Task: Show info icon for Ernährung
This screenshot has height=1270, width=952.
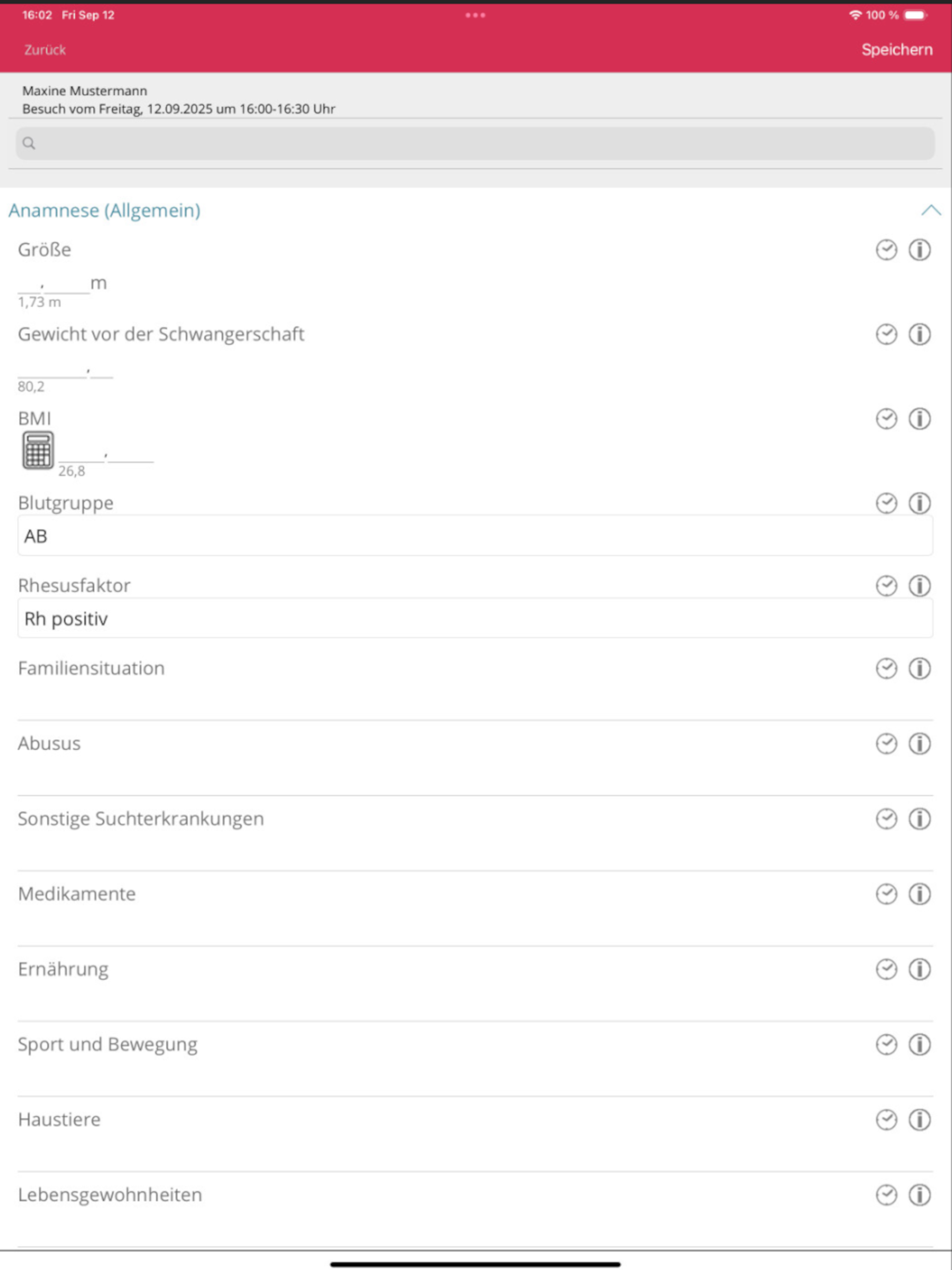Action: pos(919,969)
